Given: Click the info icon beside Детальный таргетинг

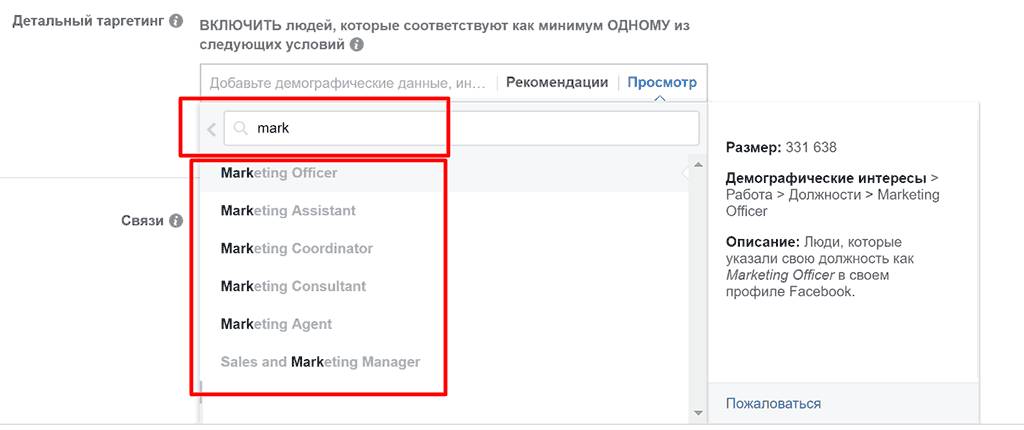Looking at the screenshot, I should [176, 21].
